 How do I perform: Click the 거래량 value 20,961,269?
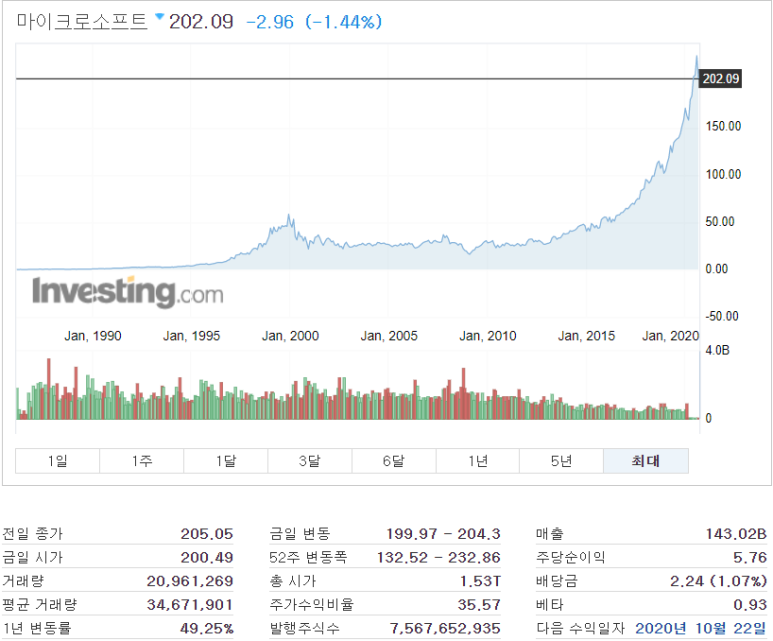coord(190,581)
